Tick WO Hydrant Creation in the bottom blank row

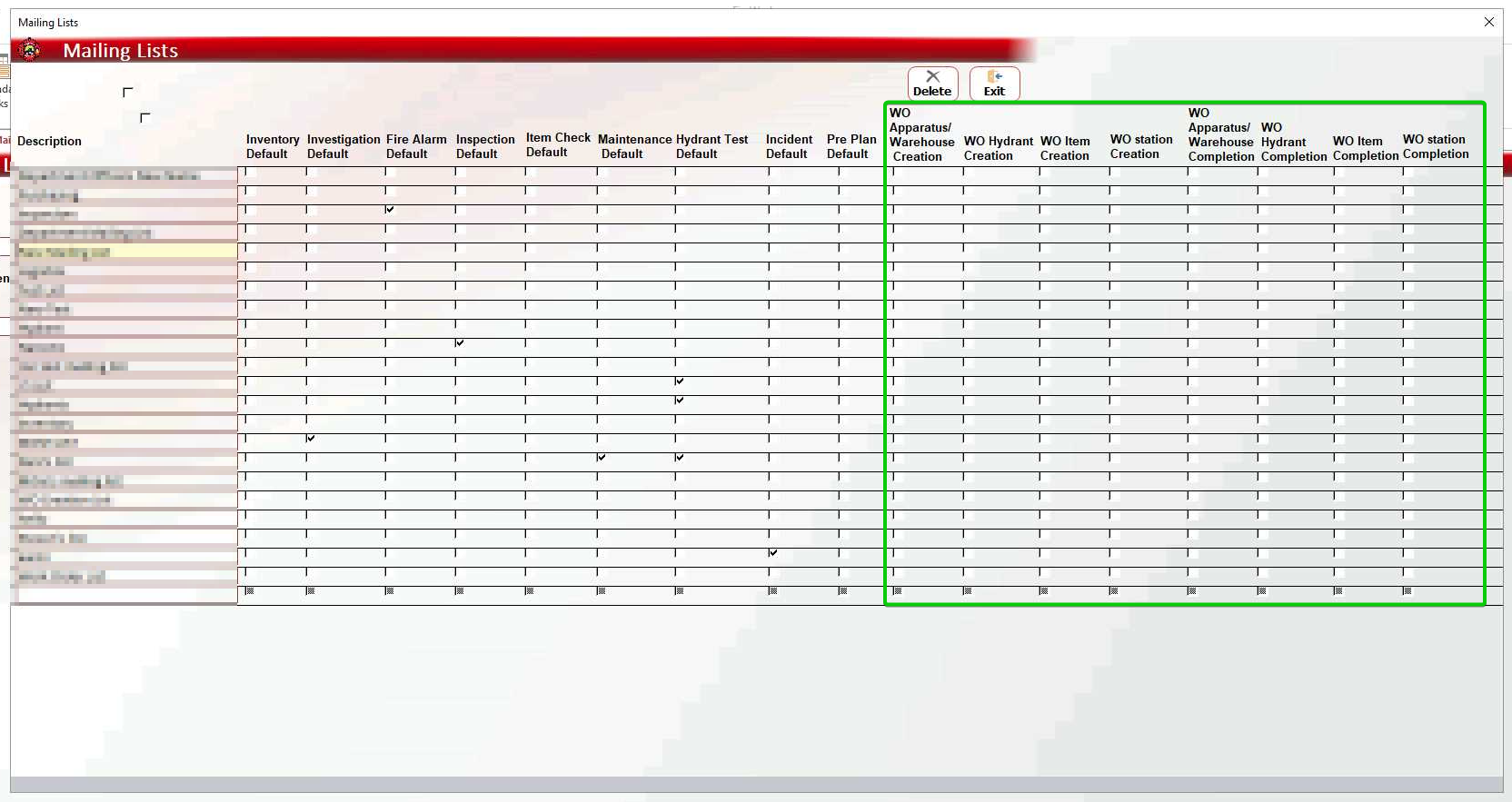(x=968, y=591)
